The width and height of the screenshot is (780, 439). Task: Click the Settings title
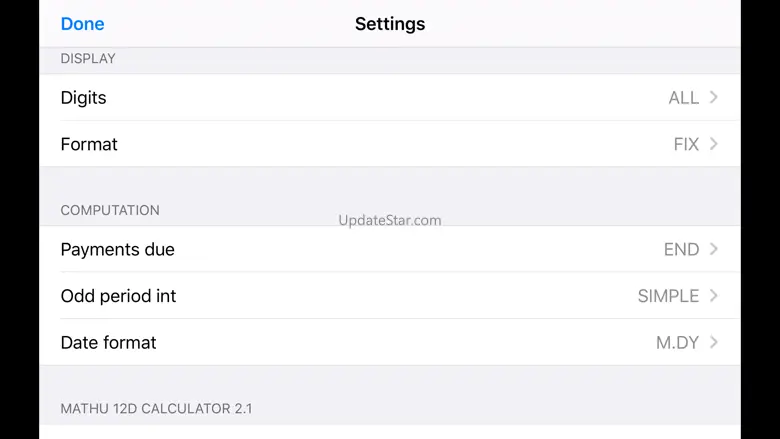click(x=390, y=24)
